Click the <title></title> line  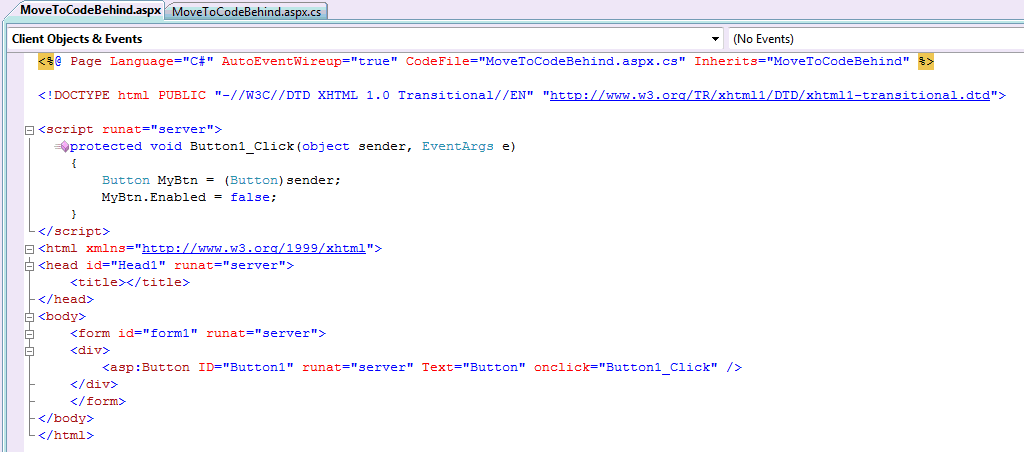pos(129,282)
